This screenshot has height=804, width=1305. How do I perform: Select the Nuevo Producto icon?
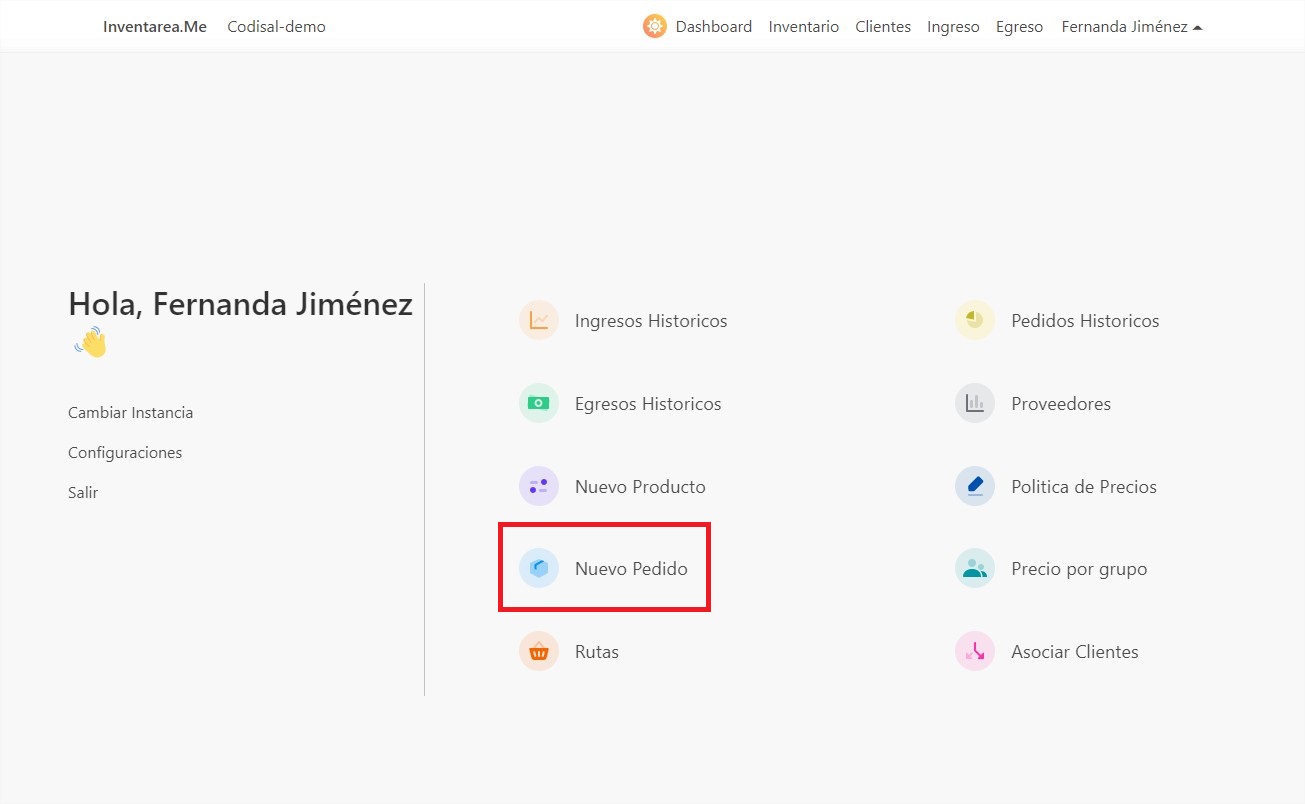[x=539, y=486]
